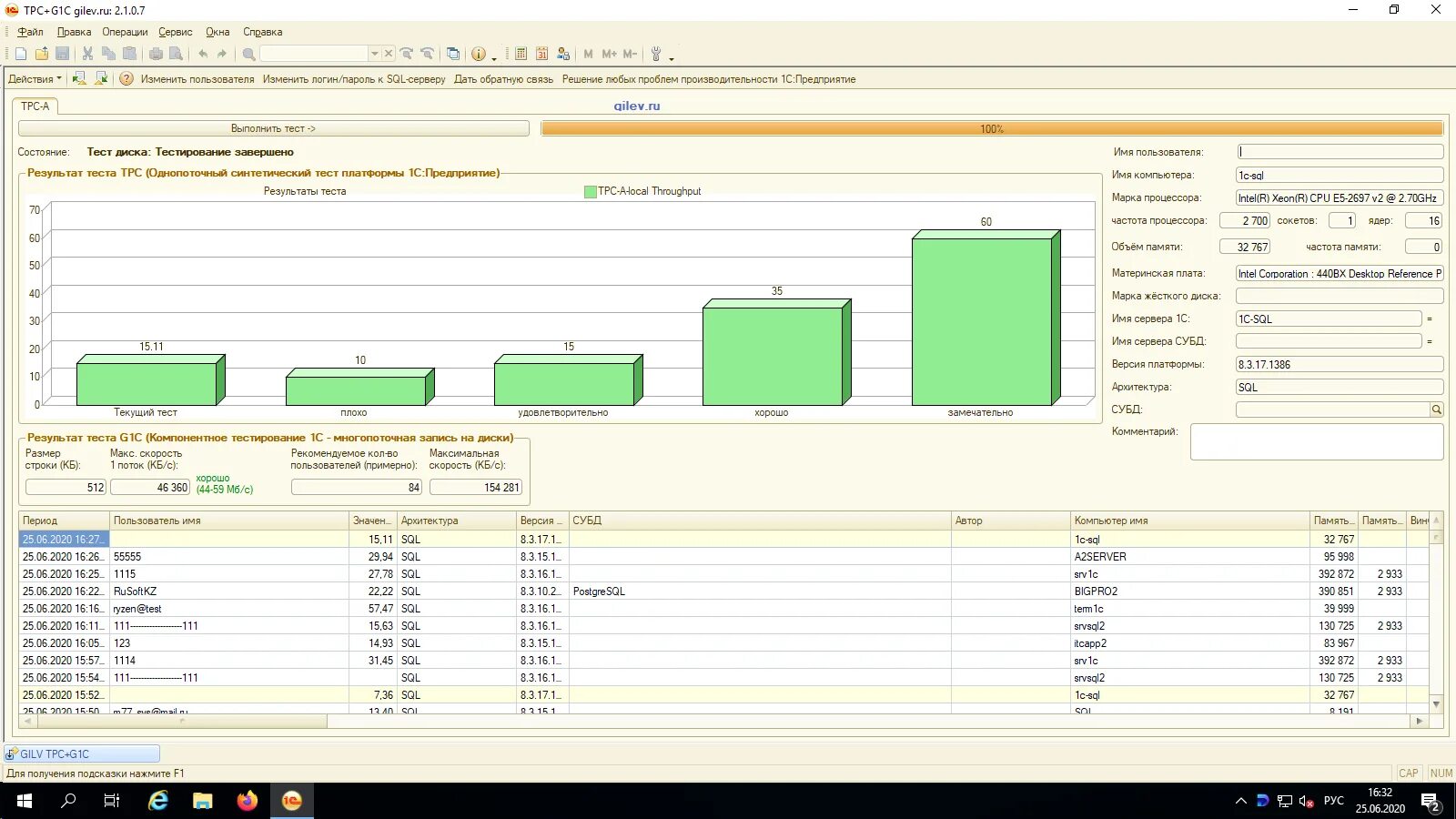Image resolution: width=1456 pixels, height=819 pixels.
Task: Select row with user ryzen@test
Action: tap(724, 609)
